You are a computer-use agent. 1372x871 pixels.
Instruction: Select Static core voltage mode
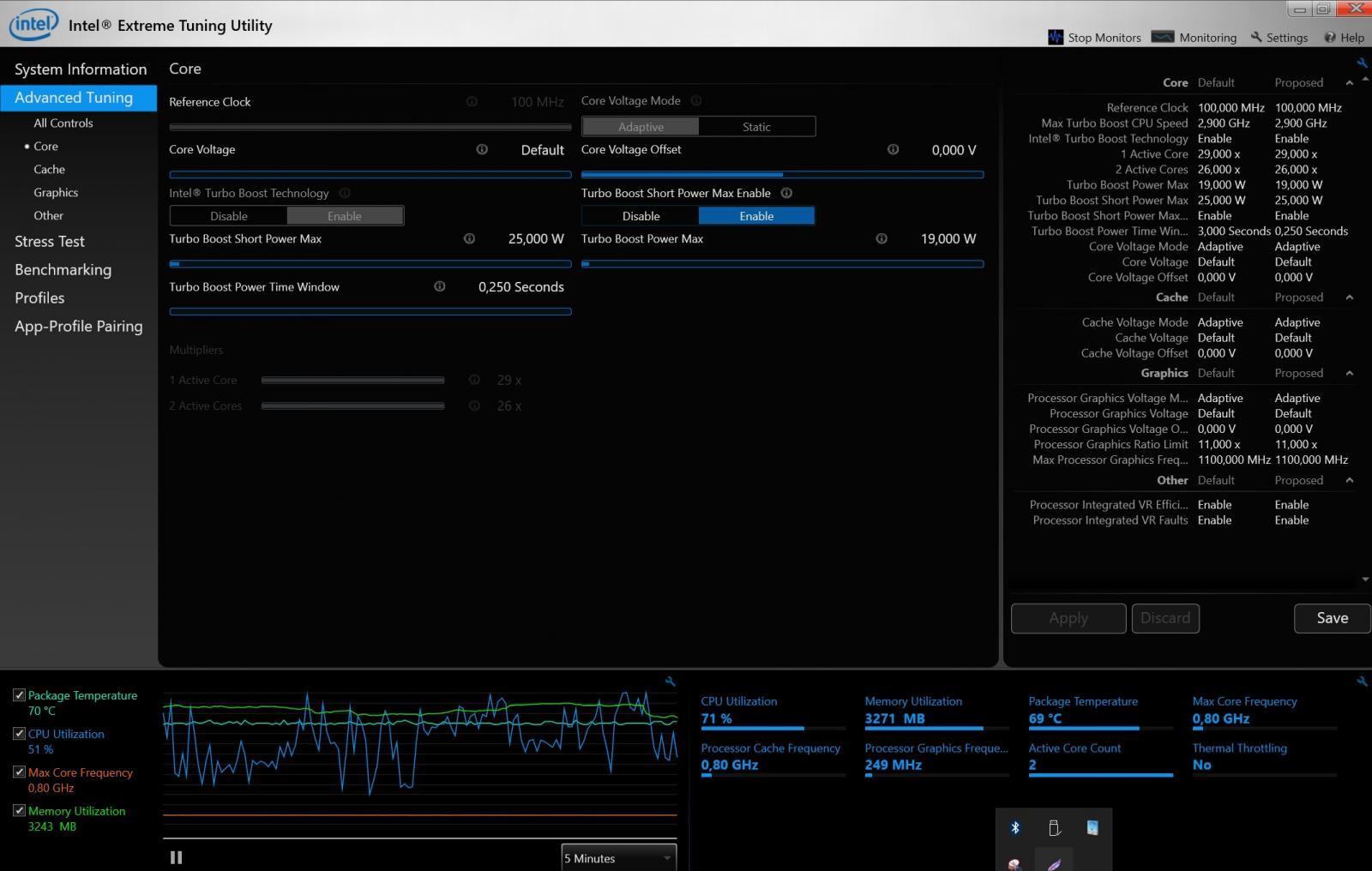point(756,126)
